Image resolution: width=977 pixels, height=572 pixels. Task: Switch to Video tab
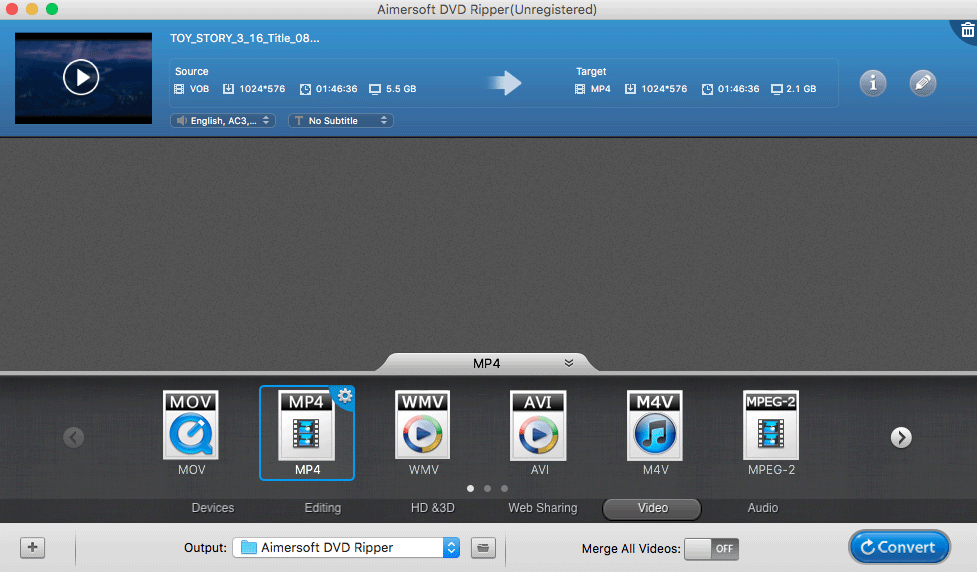(652, 508)
